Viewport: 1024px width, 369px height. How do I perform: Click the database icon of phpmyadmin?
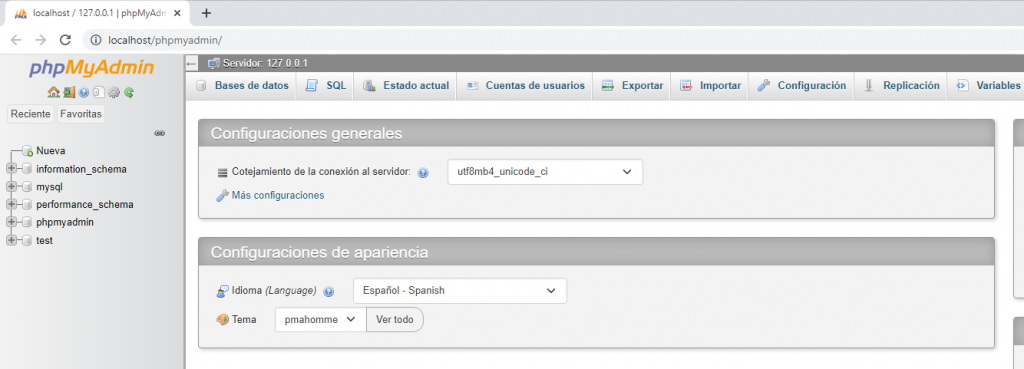click(x=26, y=222)
